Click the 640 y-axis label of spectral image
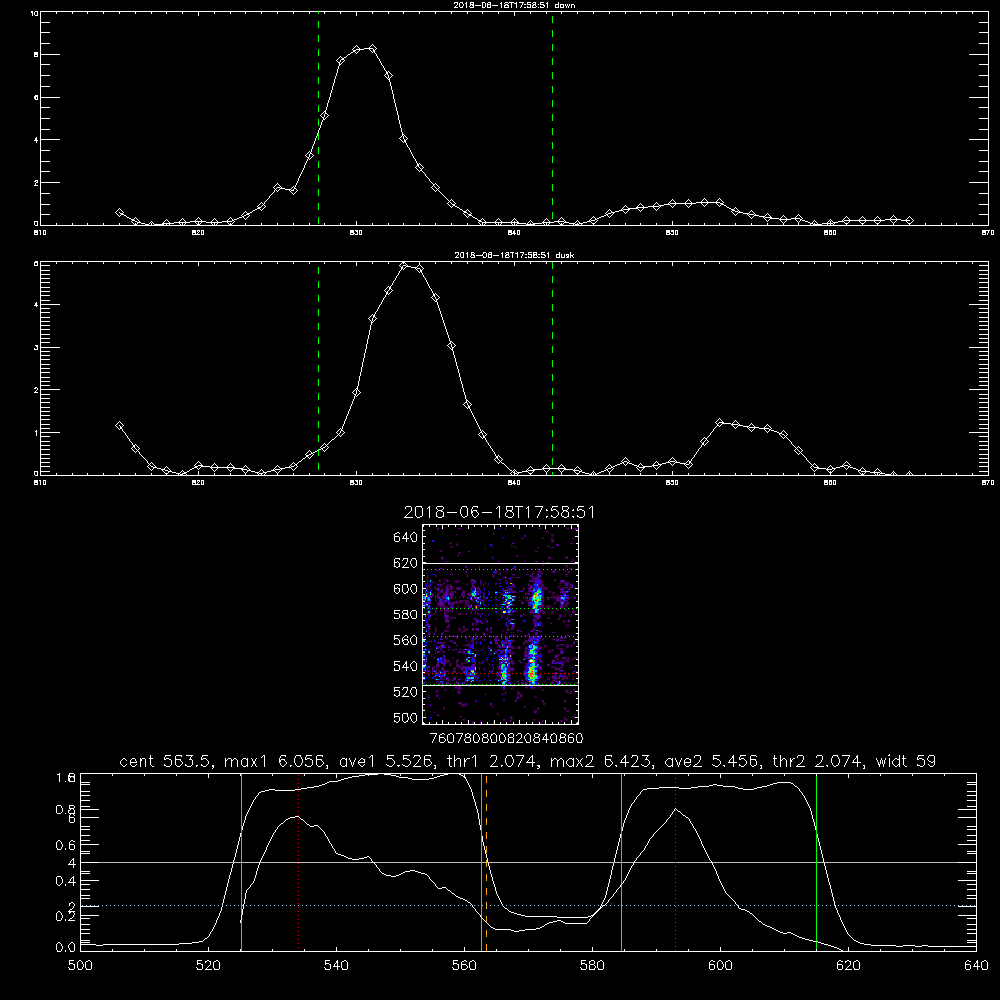1000x1000 pixels. click(x=405, y=538)
